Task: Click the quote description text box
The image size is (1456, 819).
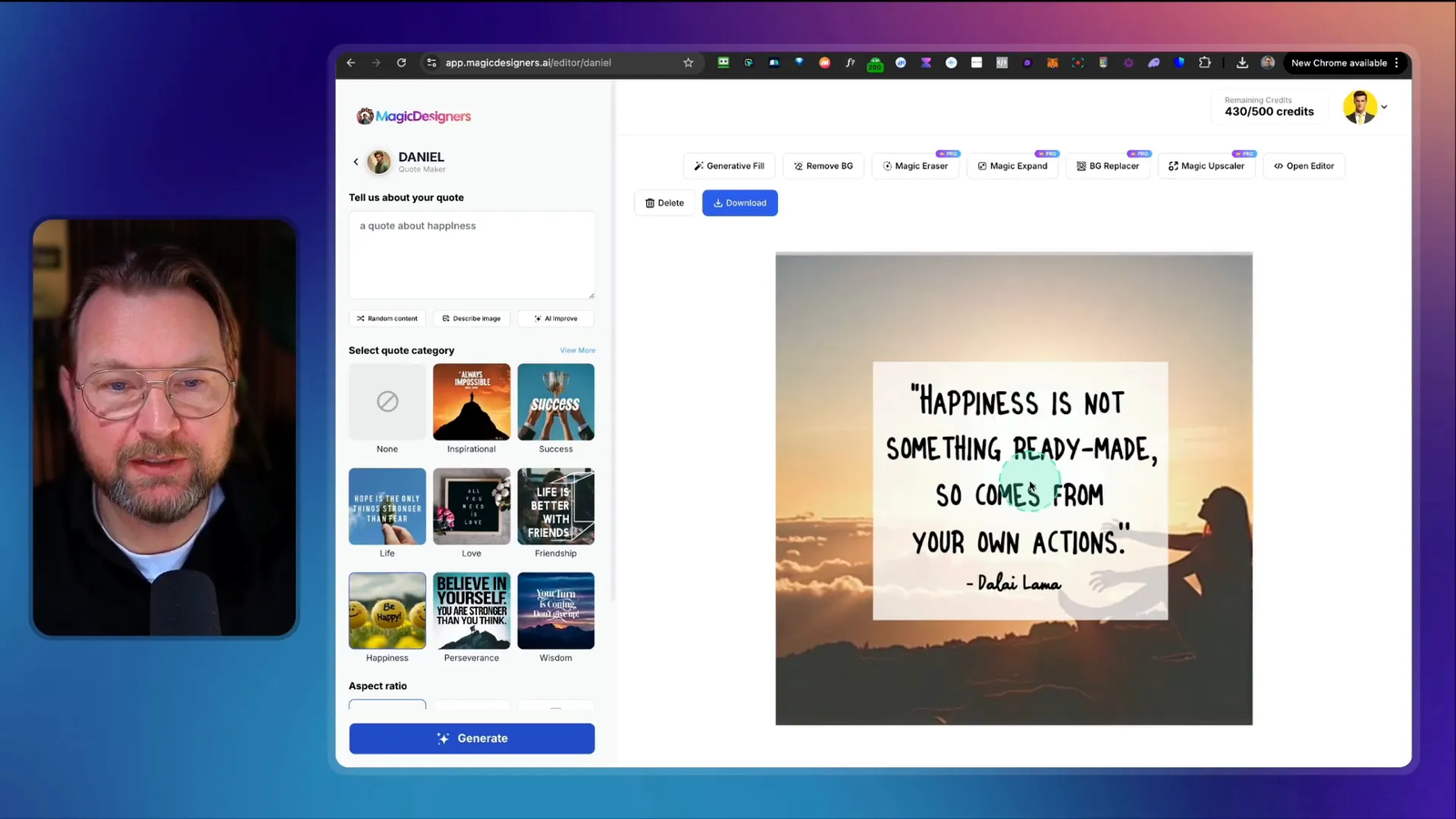Action: 472,255
